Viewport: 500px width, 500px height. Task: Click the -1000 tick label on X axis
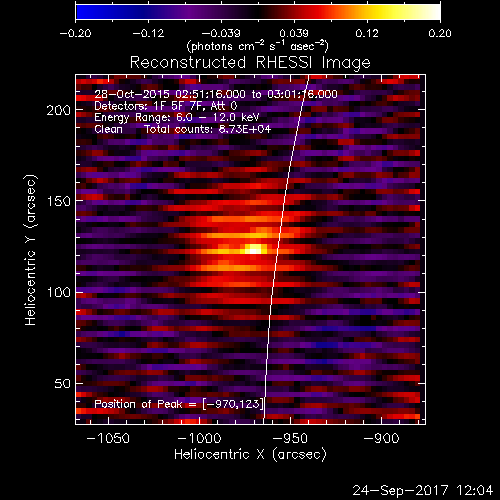tap(199, 438)
